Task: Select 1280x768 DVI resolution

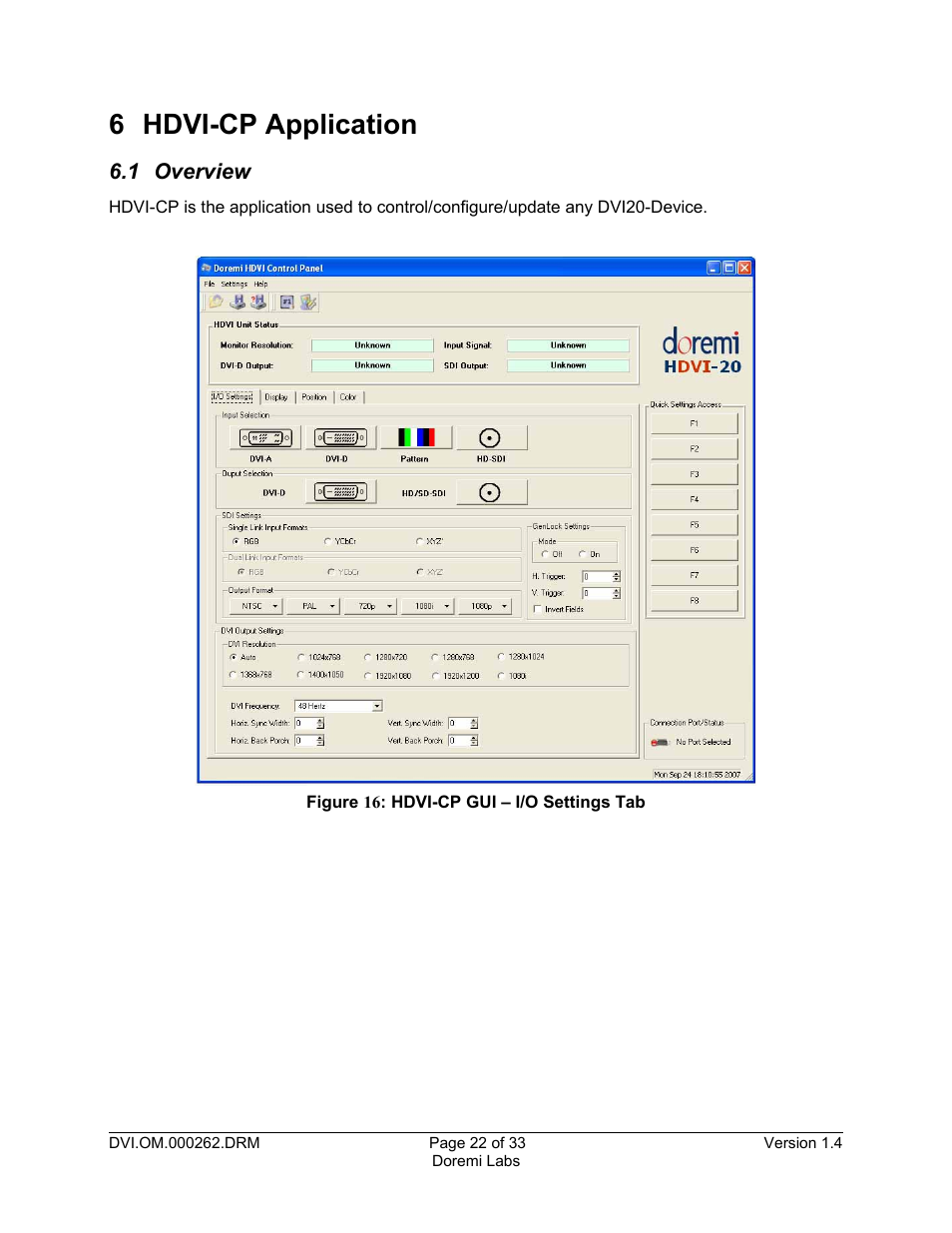Action: 435,658
